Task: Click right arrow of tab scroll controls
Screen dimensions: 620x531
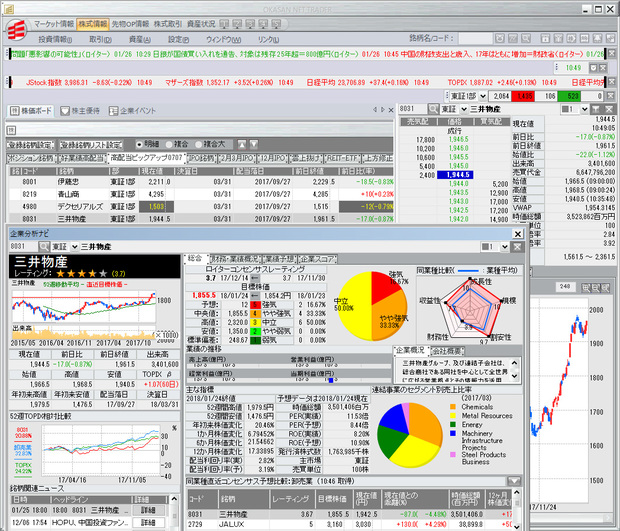Action: click(x=382, y=110)
